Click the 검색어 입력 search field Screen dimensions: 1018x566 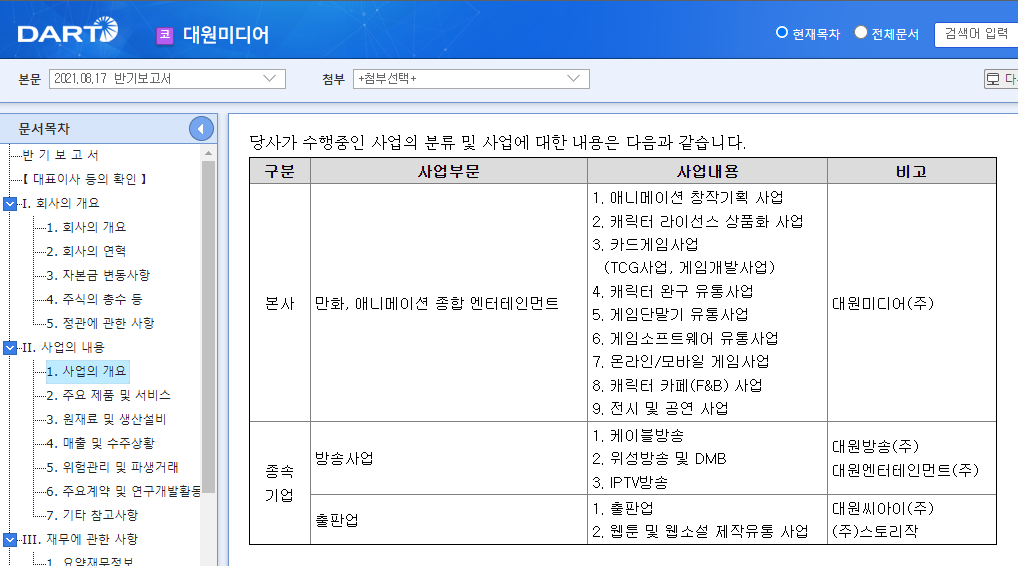tap(976, 34)
